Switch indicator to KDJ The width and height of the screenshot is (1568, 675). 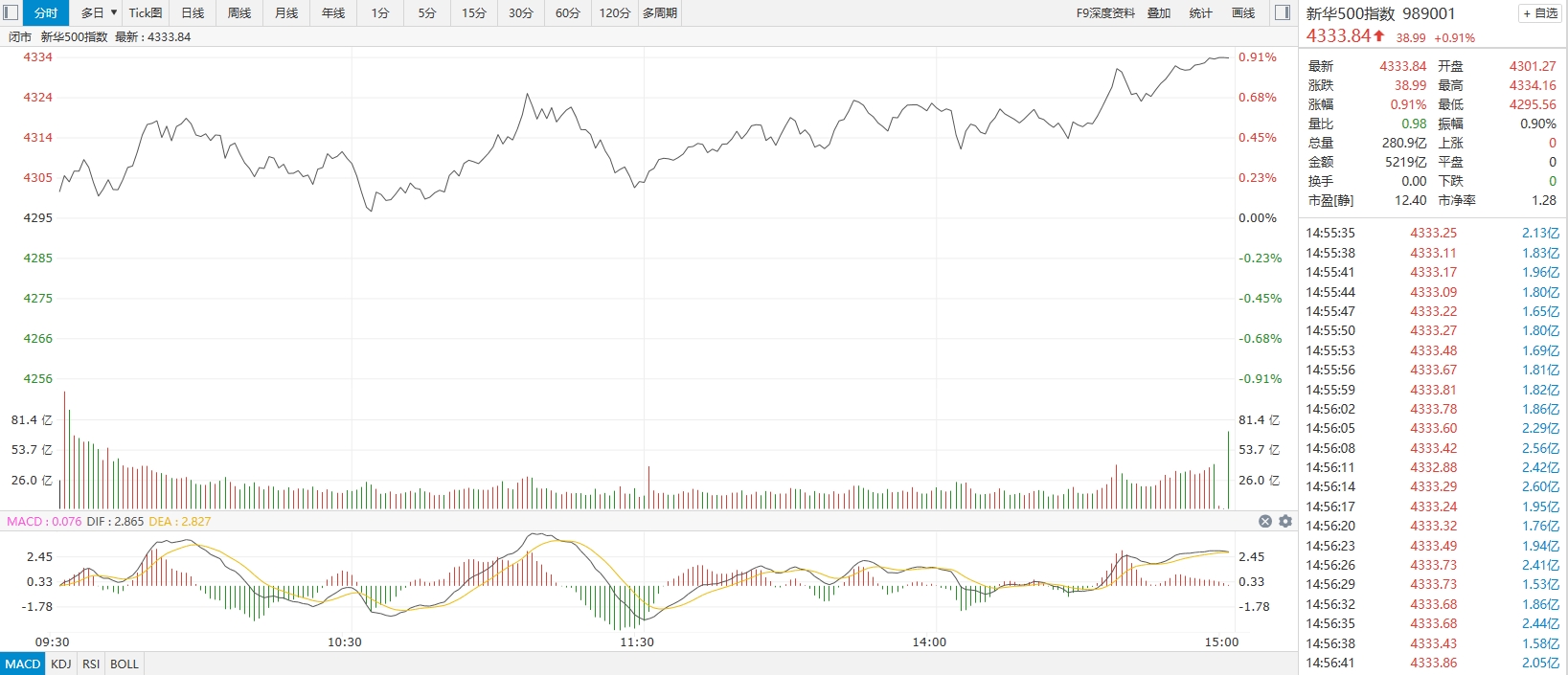[x=61, y=664]
